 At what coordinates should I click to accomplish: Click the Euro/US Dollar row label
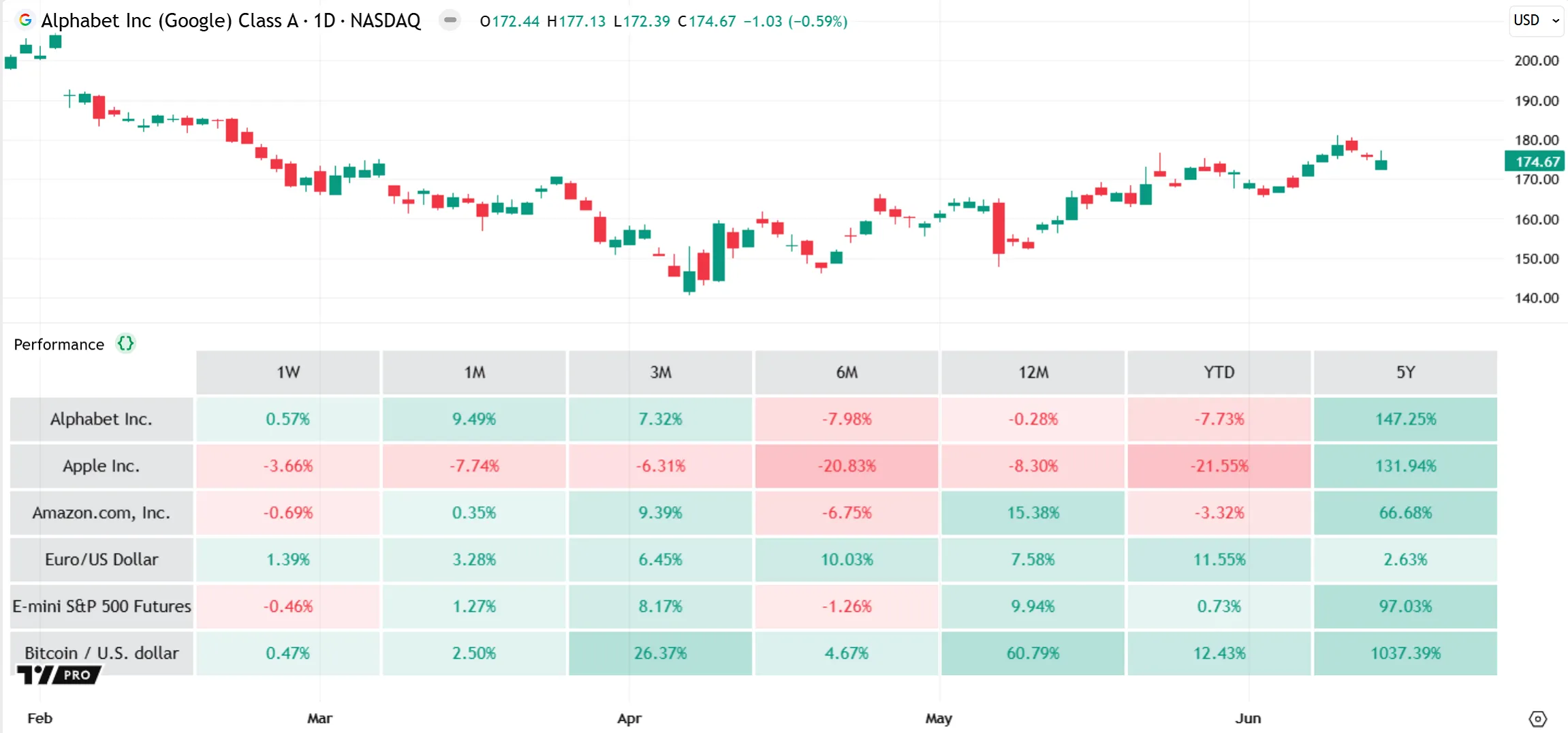[x=101, y=559]
